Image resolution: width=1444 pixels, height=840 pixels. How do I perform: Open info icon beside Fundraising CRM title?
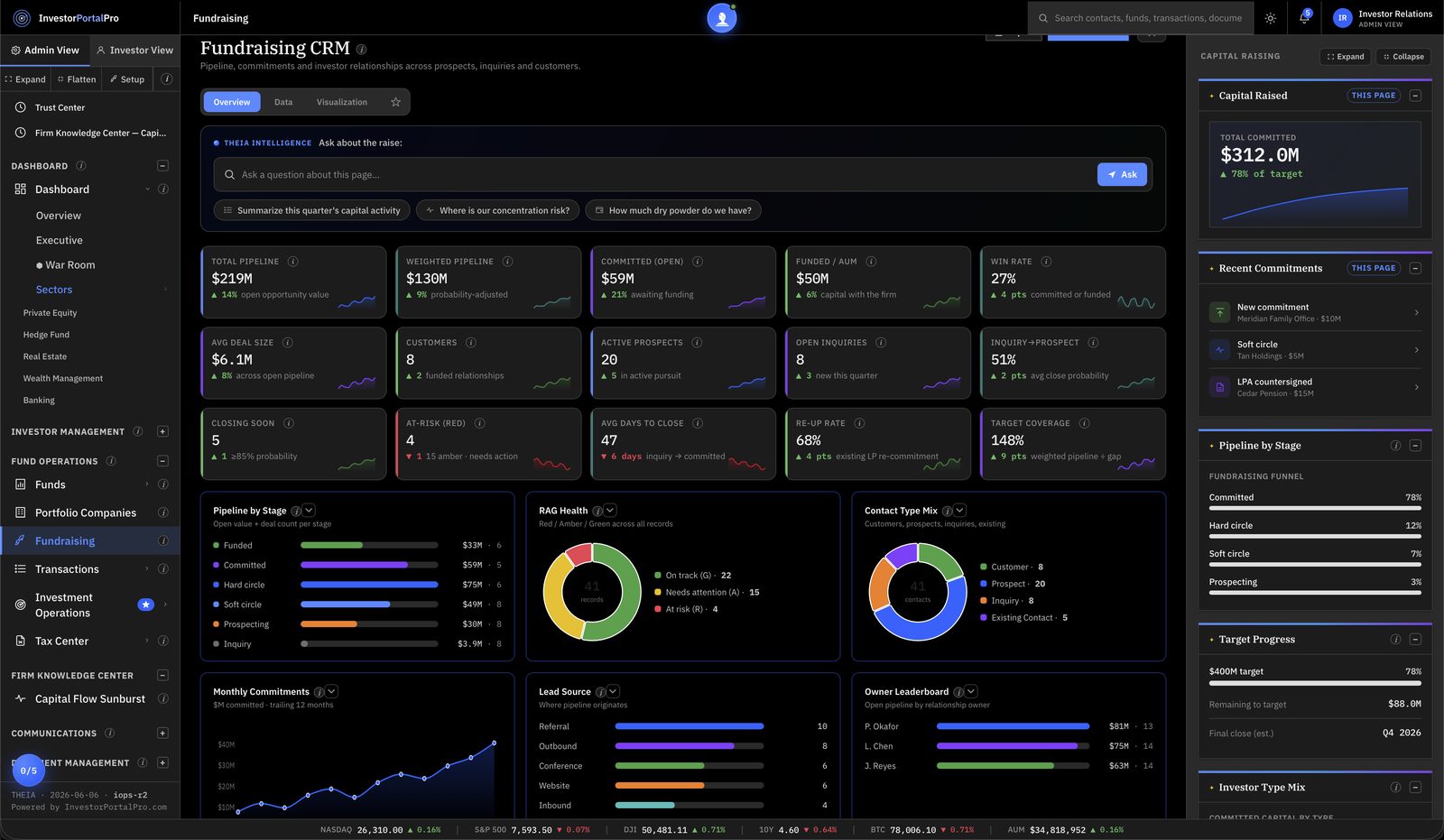[361, 49]
